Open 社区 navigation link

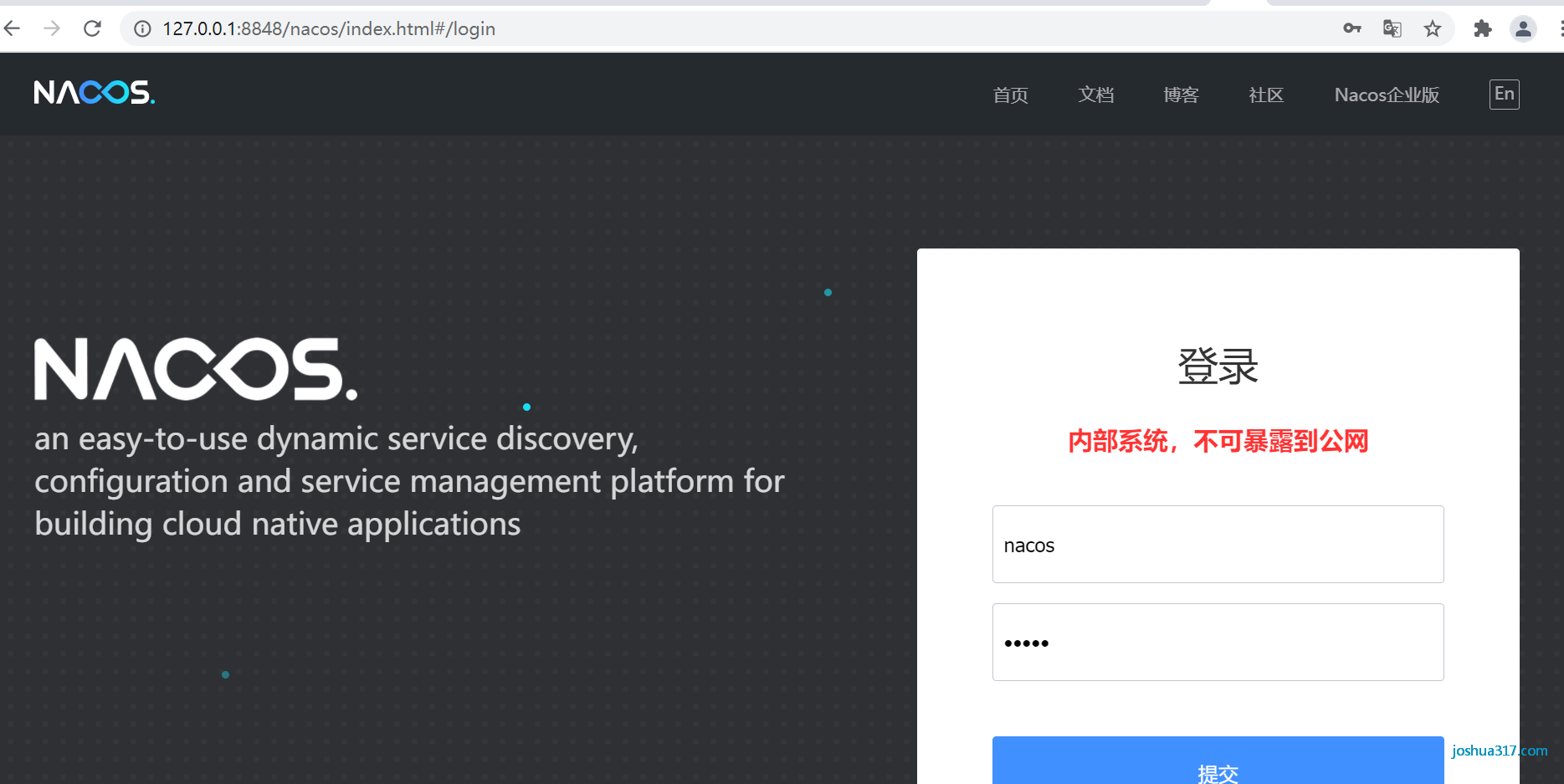point(1266,95)
